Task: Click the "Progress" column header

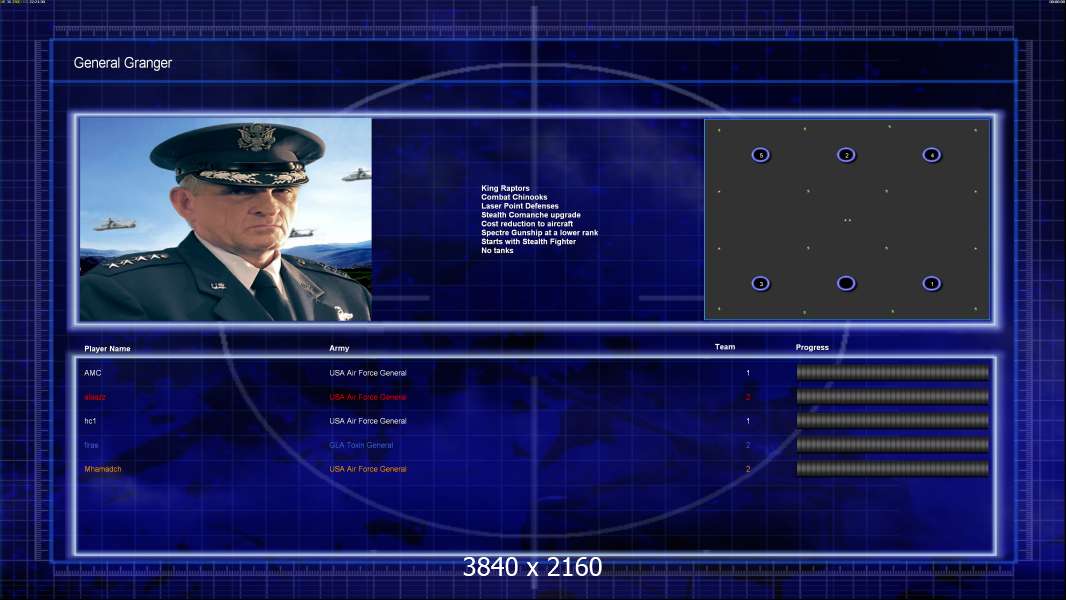Action: (x=812, y=347)
